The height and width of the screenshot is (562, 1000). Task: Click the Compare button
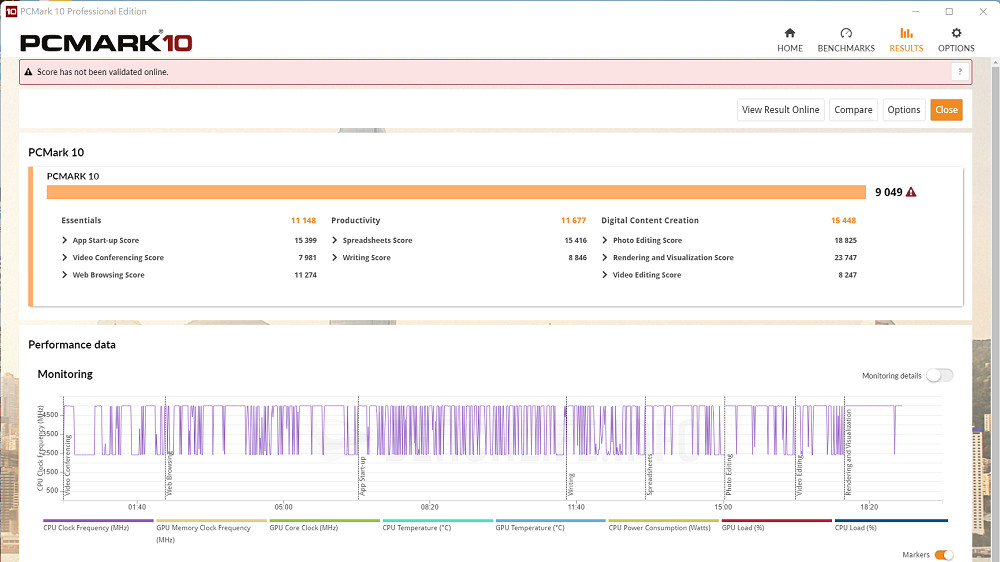pos(853,110)
